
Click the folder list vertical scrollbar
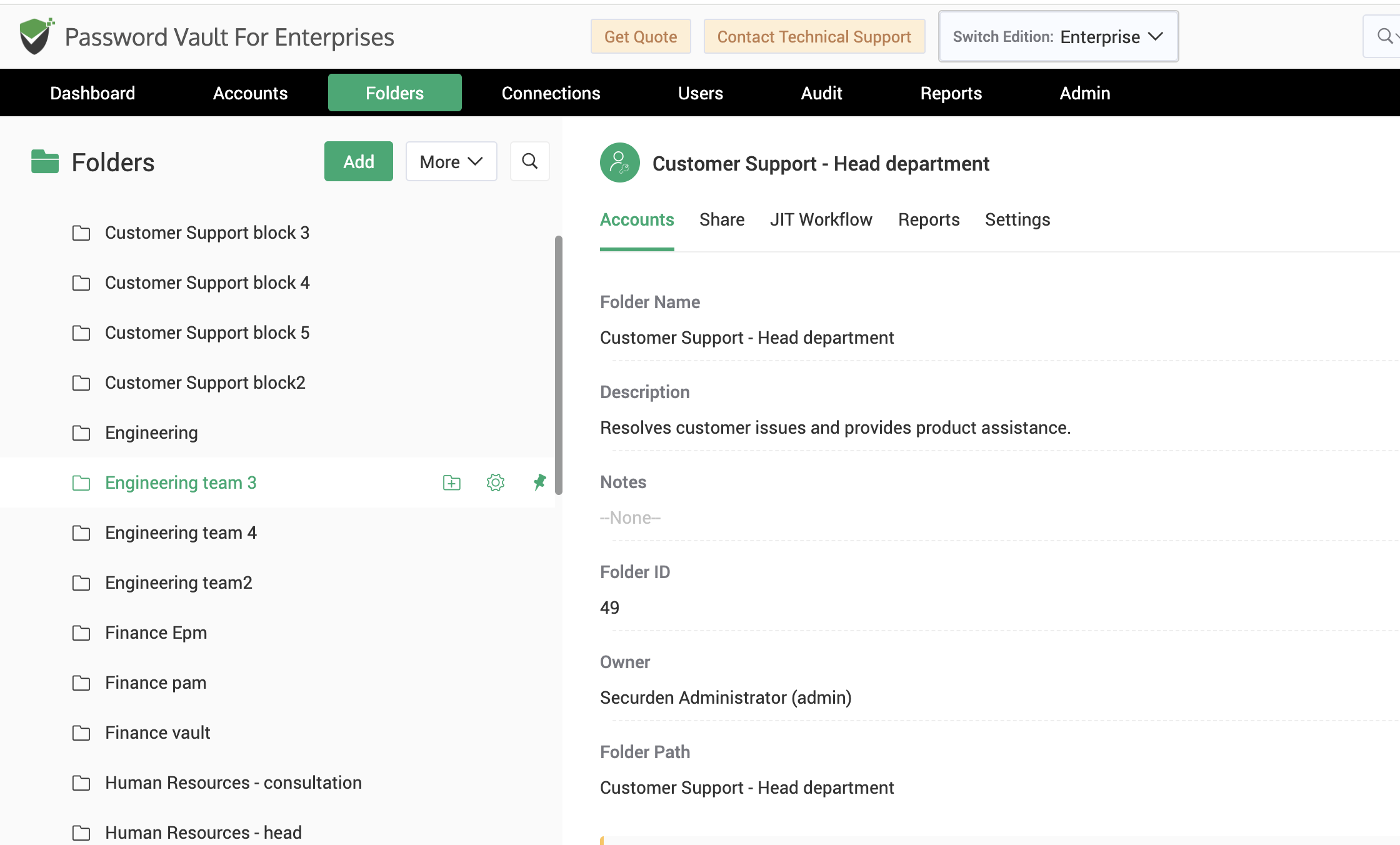558,366
